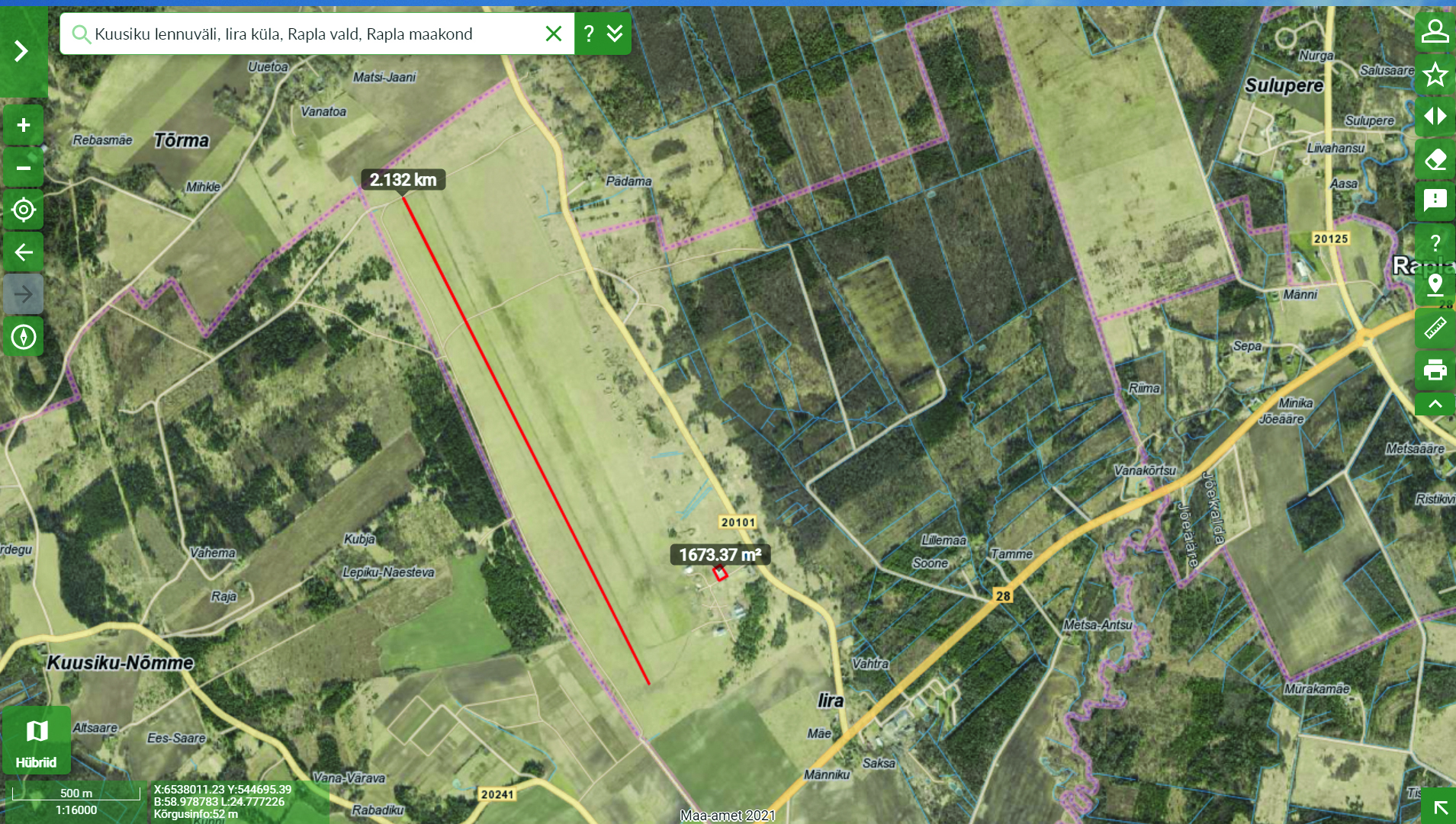Open the measuring ruler tool
1456x824 pixels.
[1435, 329]
